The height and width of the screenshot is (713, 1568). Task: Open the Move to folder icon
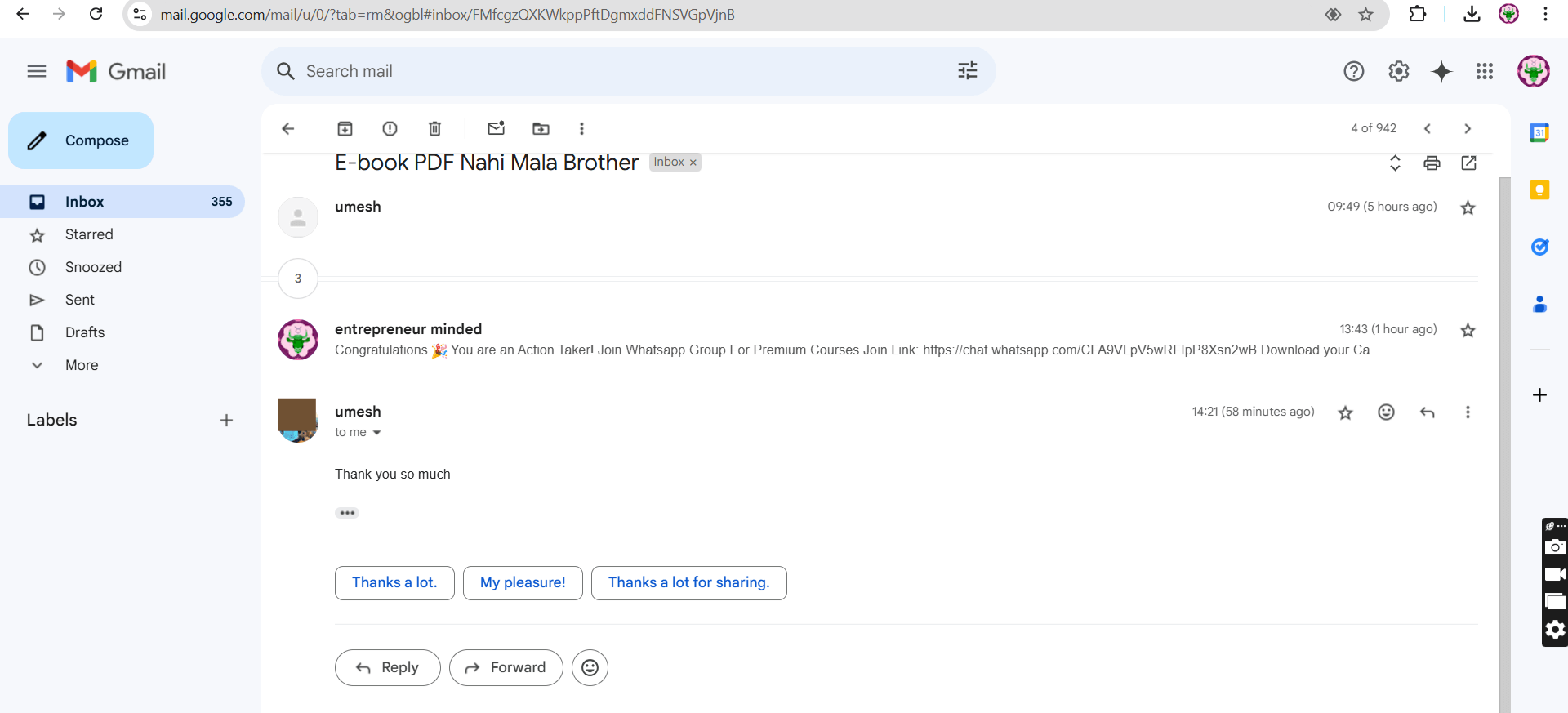(x=541, y=128)
